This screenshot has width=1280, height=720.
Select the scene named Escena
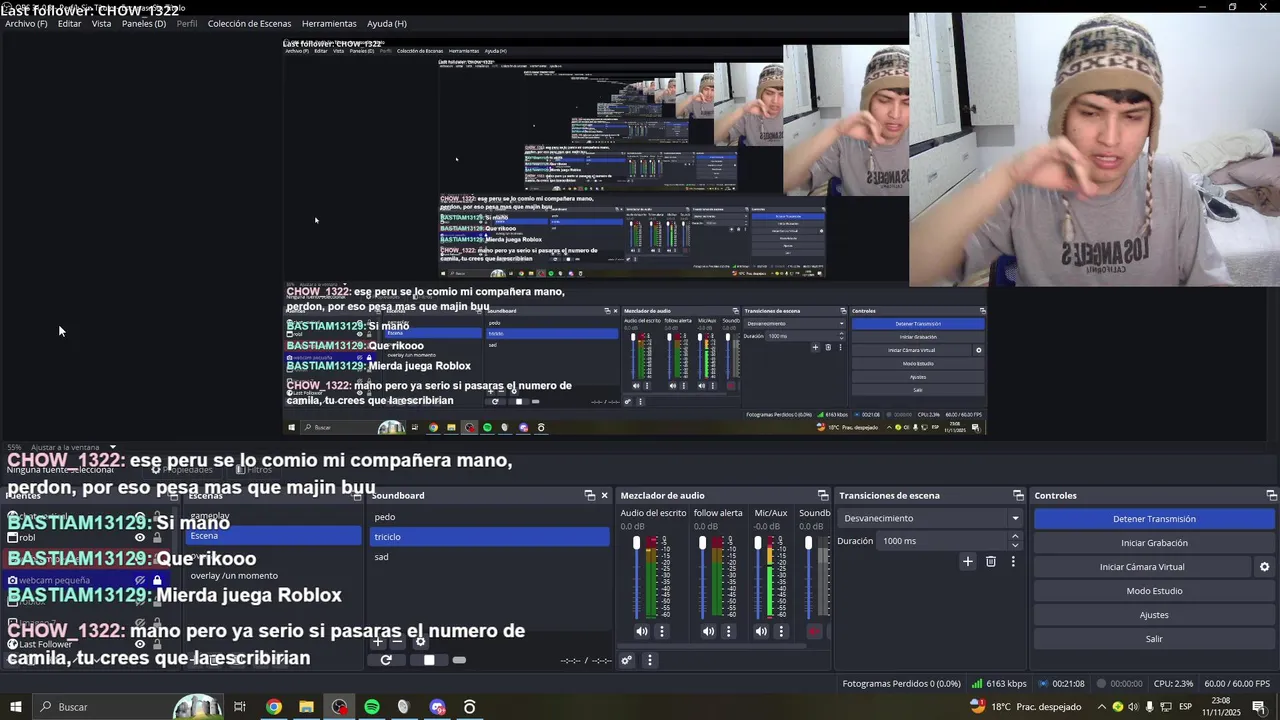click(x=272, y=536)
